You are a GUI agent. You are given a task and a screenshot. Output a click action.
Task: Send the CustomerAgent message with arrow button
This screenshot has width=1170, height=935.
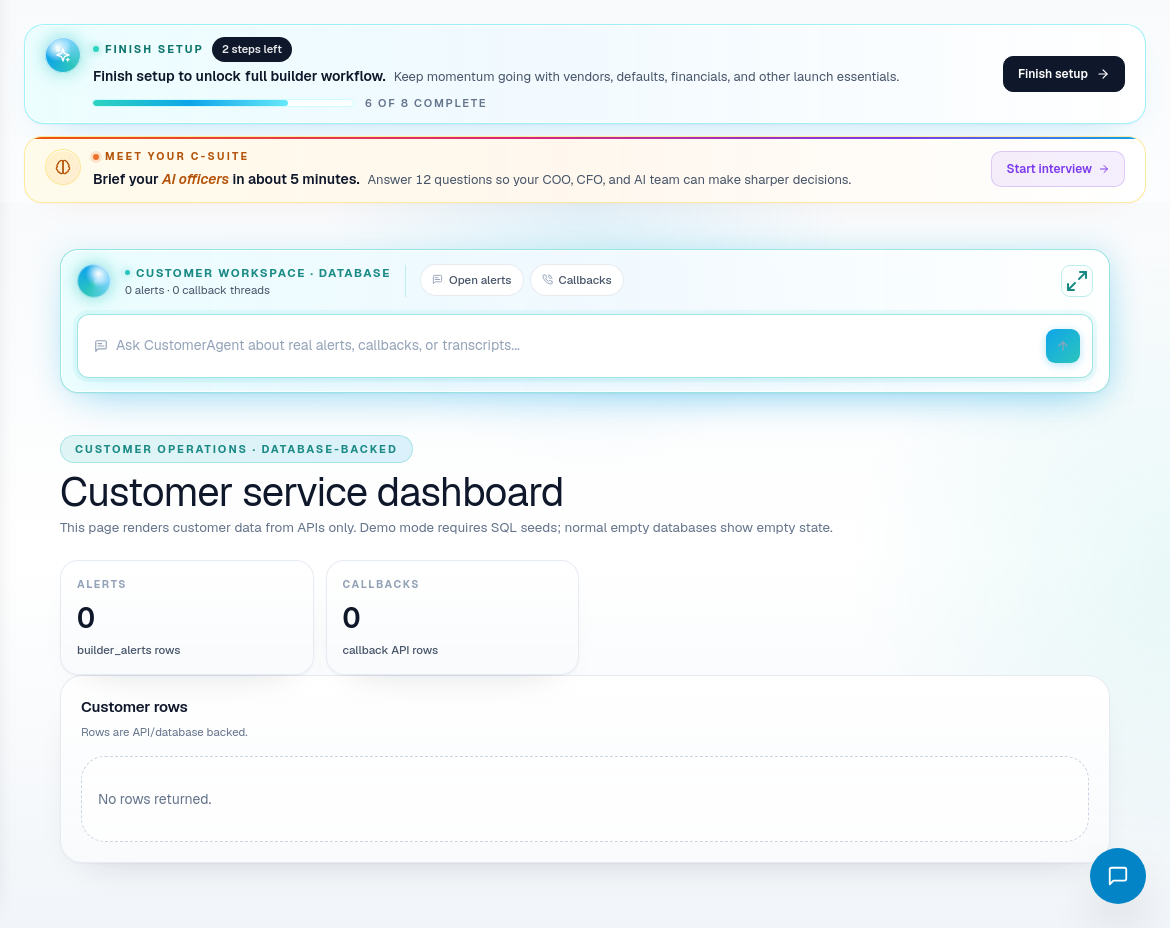[x=1063, y=346]
